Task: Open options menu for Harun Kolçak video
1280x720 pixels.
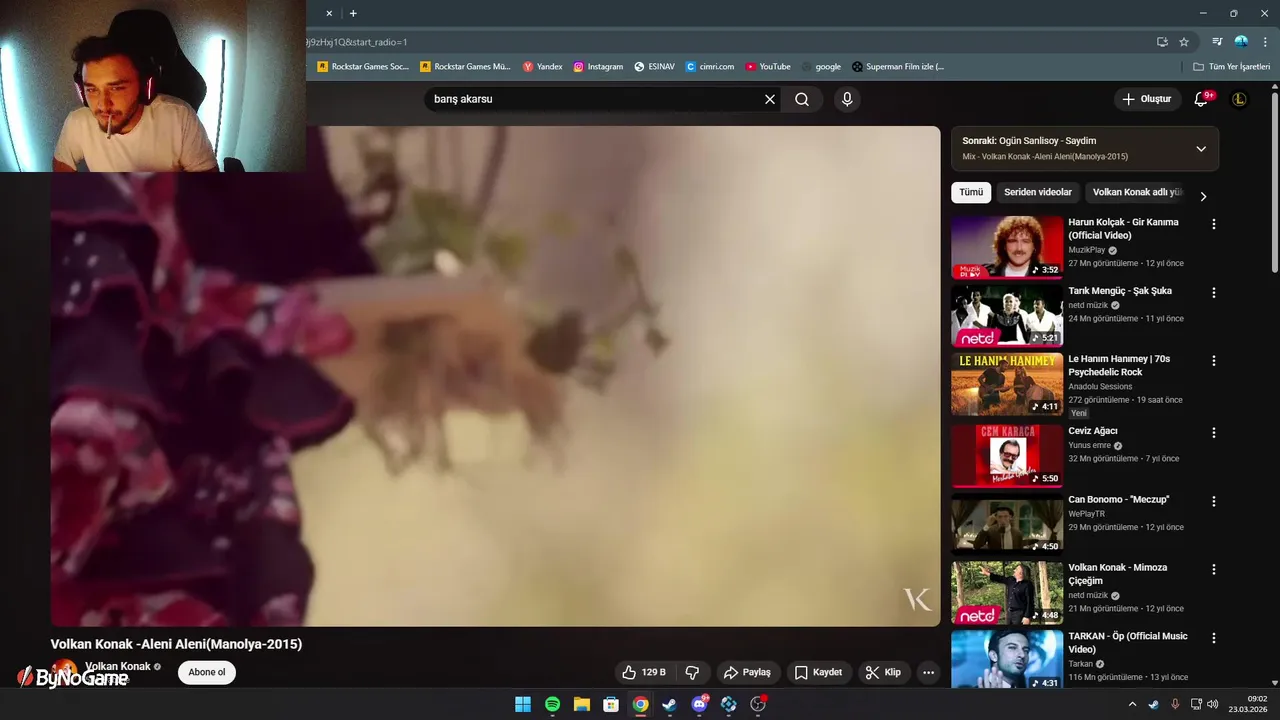Action: [x=1214, y=224]
